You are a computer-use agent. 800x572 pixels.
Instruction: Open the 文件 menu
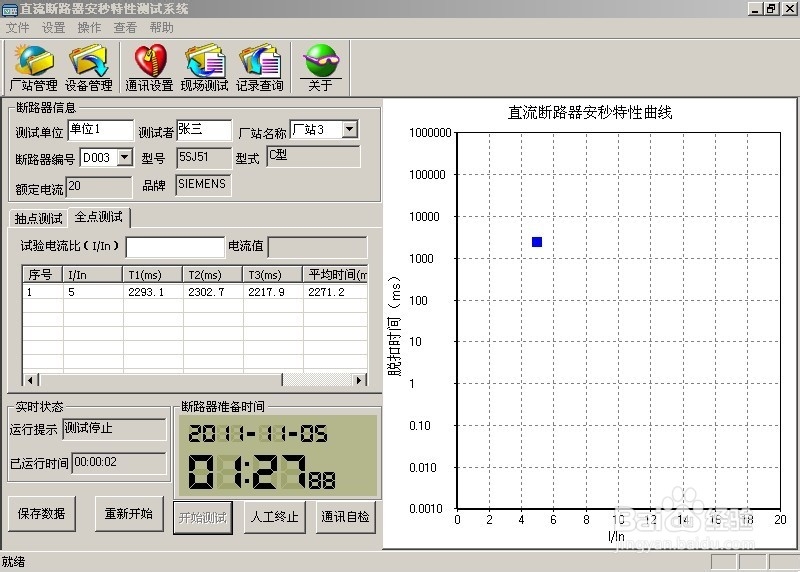18,28
